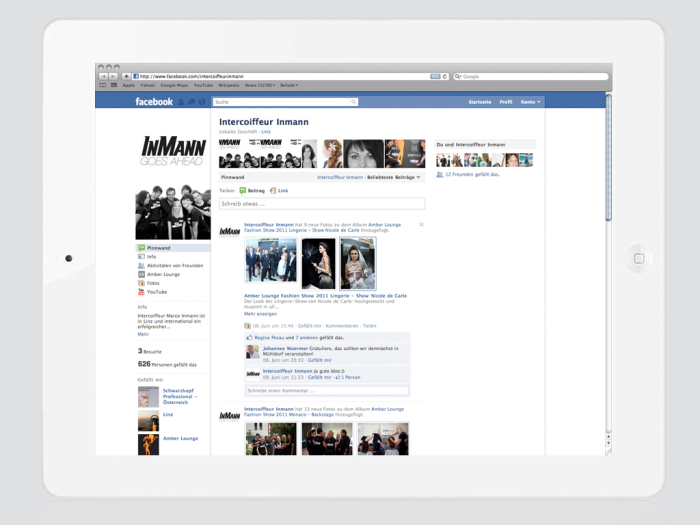Image resolution: width=700 pixels, height=525 pixels.
Task: Open the Google Maps bookmark
Action: tap(174, 85)
